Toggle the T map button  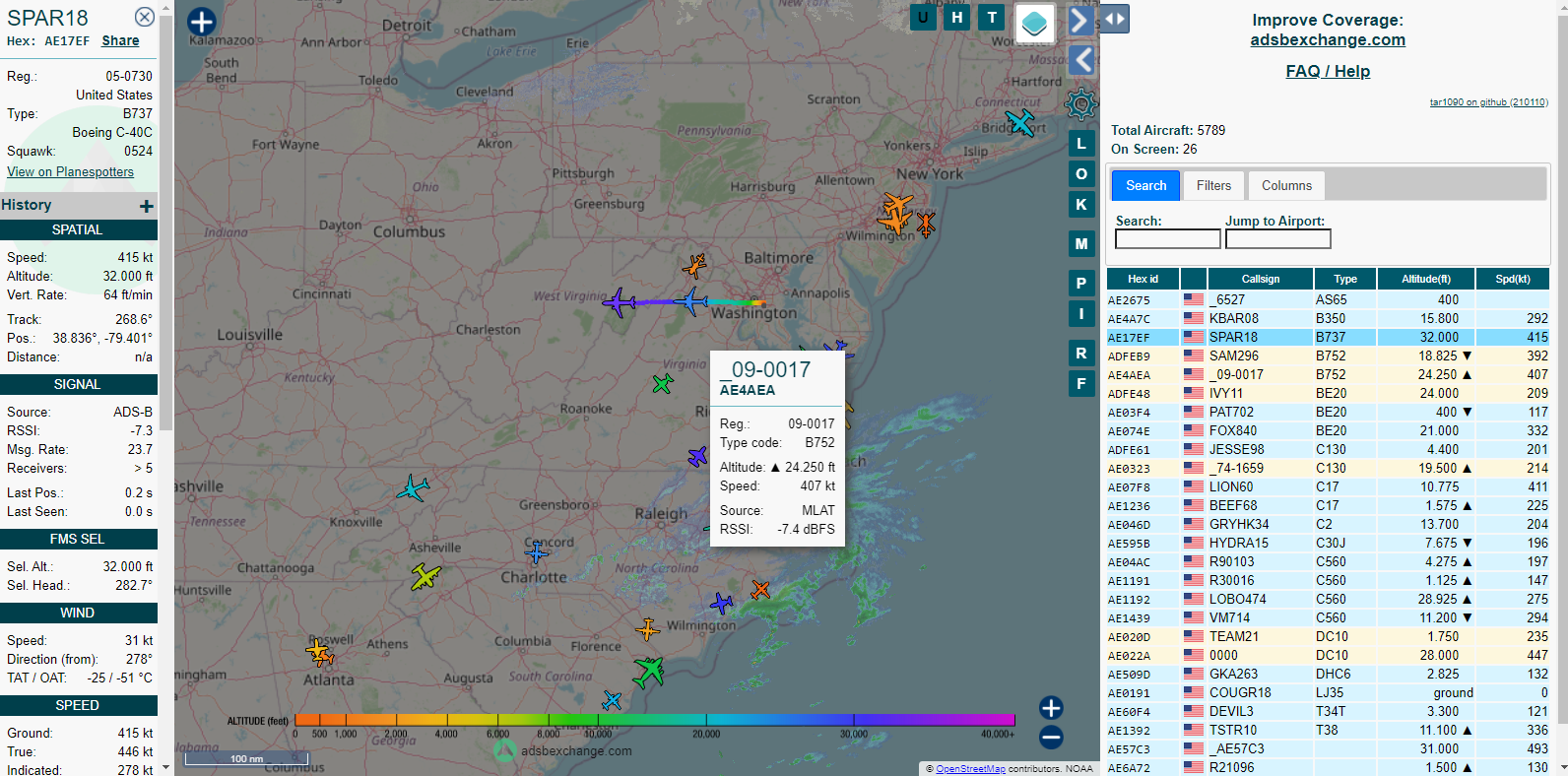tap(992, 17)
